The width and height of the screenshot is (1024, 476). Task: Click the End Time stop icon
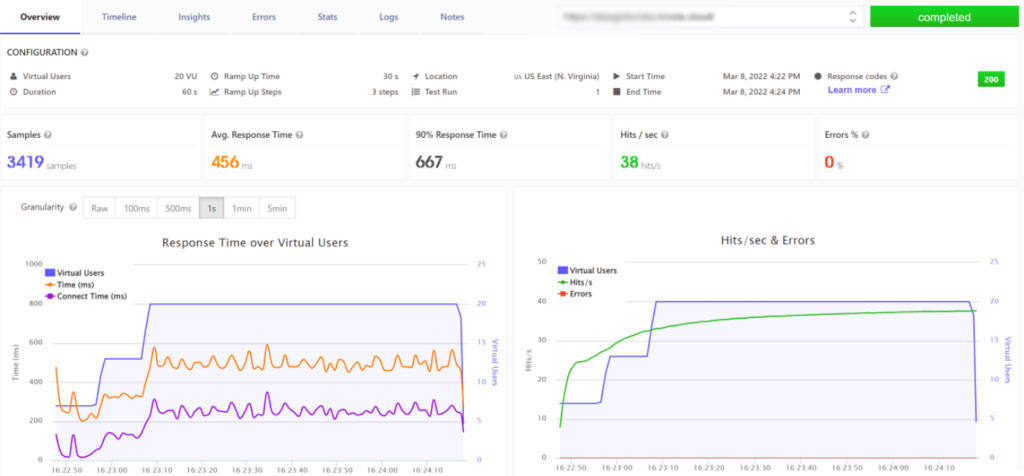click(x=616, y=92)
